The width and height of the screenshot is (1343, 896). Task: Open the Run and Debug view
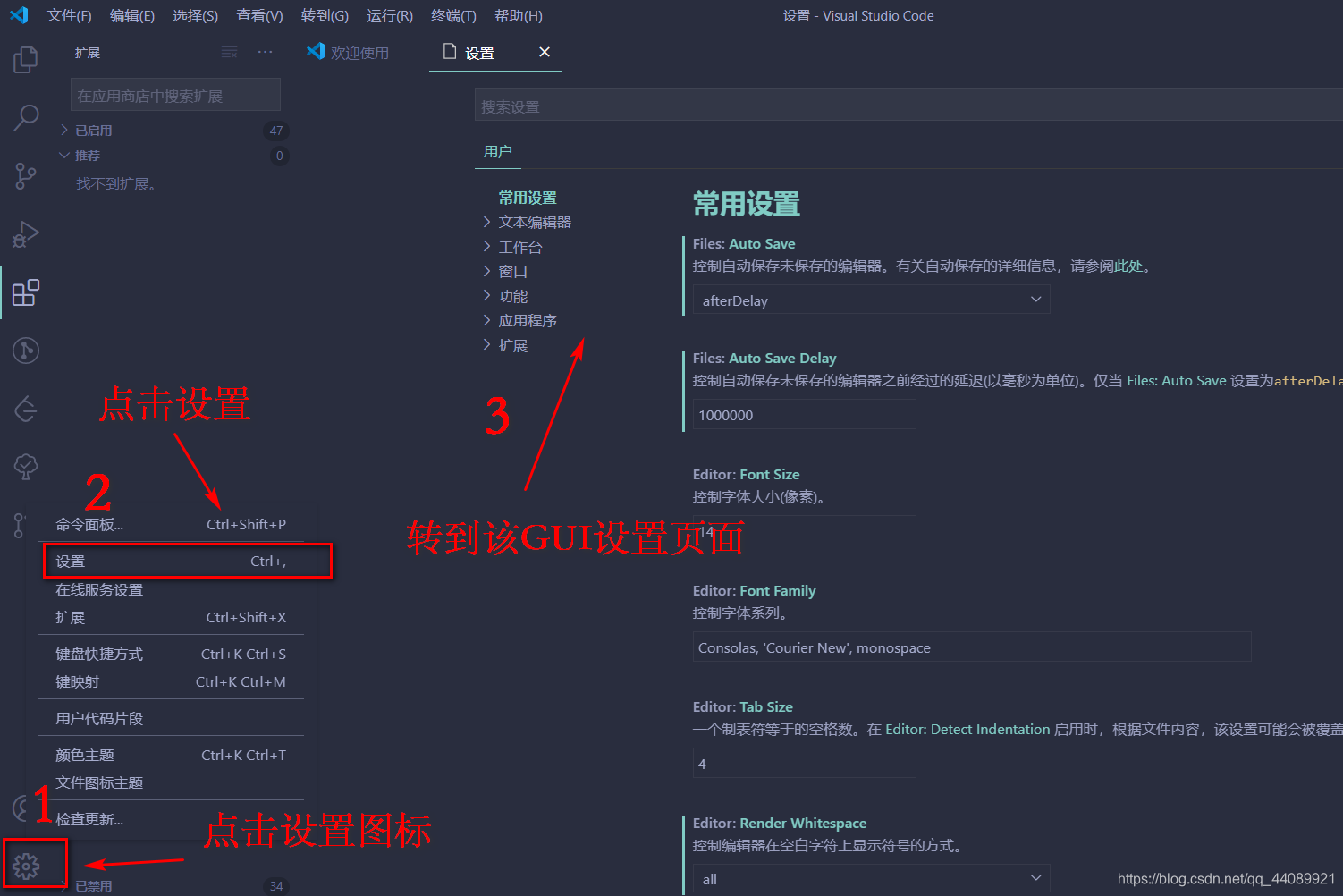[x=26, y=234]
